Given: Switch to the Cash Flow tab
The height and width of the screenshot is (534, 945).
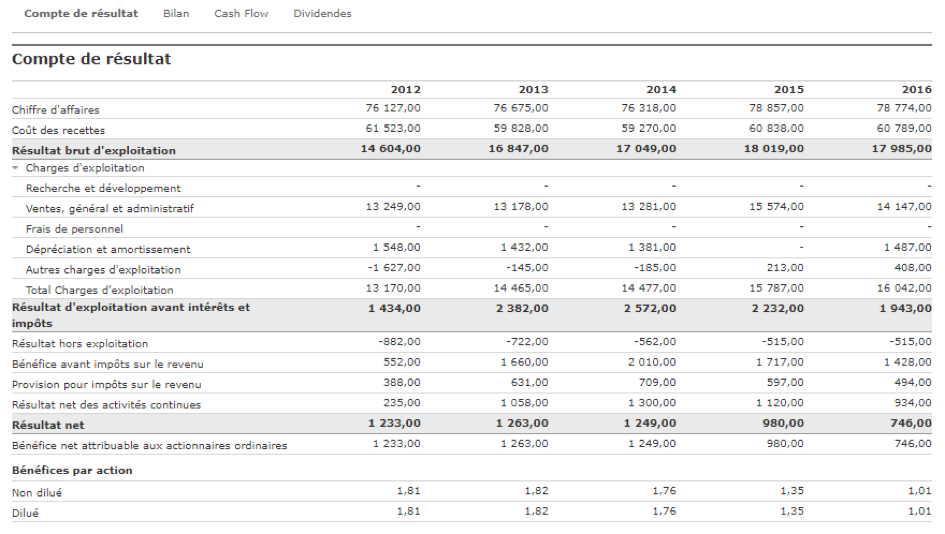Looking at the screenshot, I should [x=241, y=14].
